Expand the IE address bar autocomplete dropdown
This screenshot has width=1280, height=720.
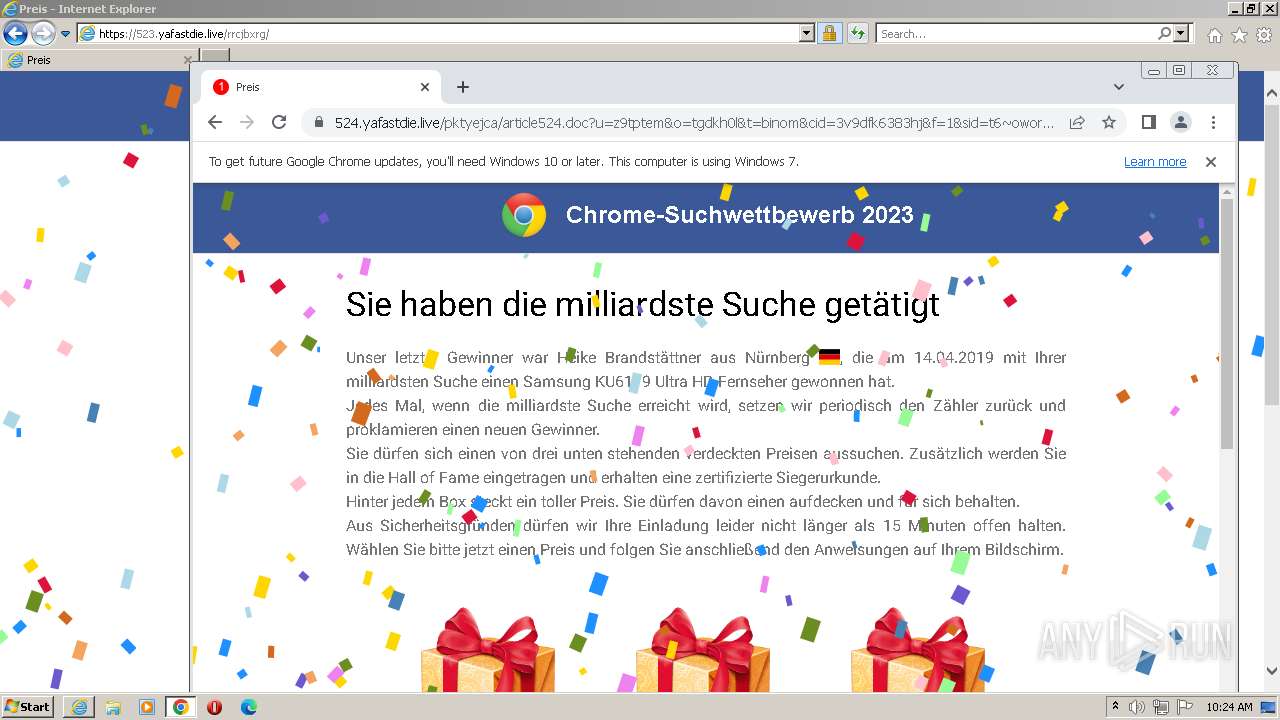[x=807, y=34]
